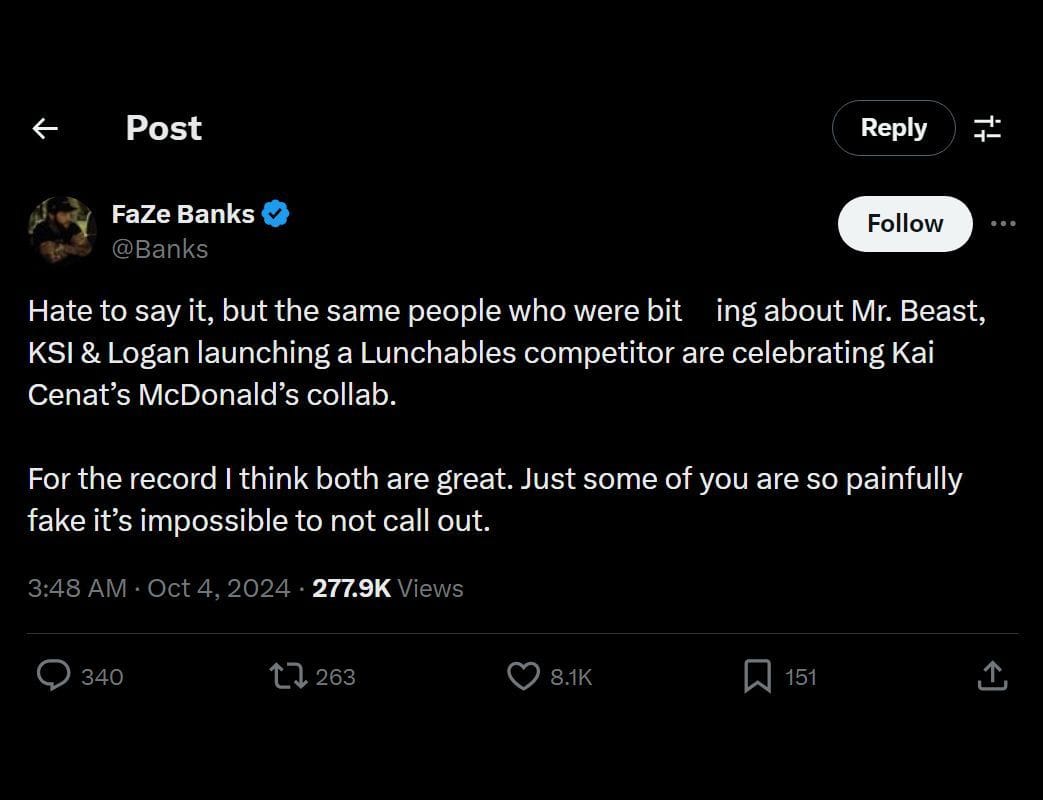Viewport: 1043px width, 800px height.
Task: Click the Post header tab
Action: 163,128
